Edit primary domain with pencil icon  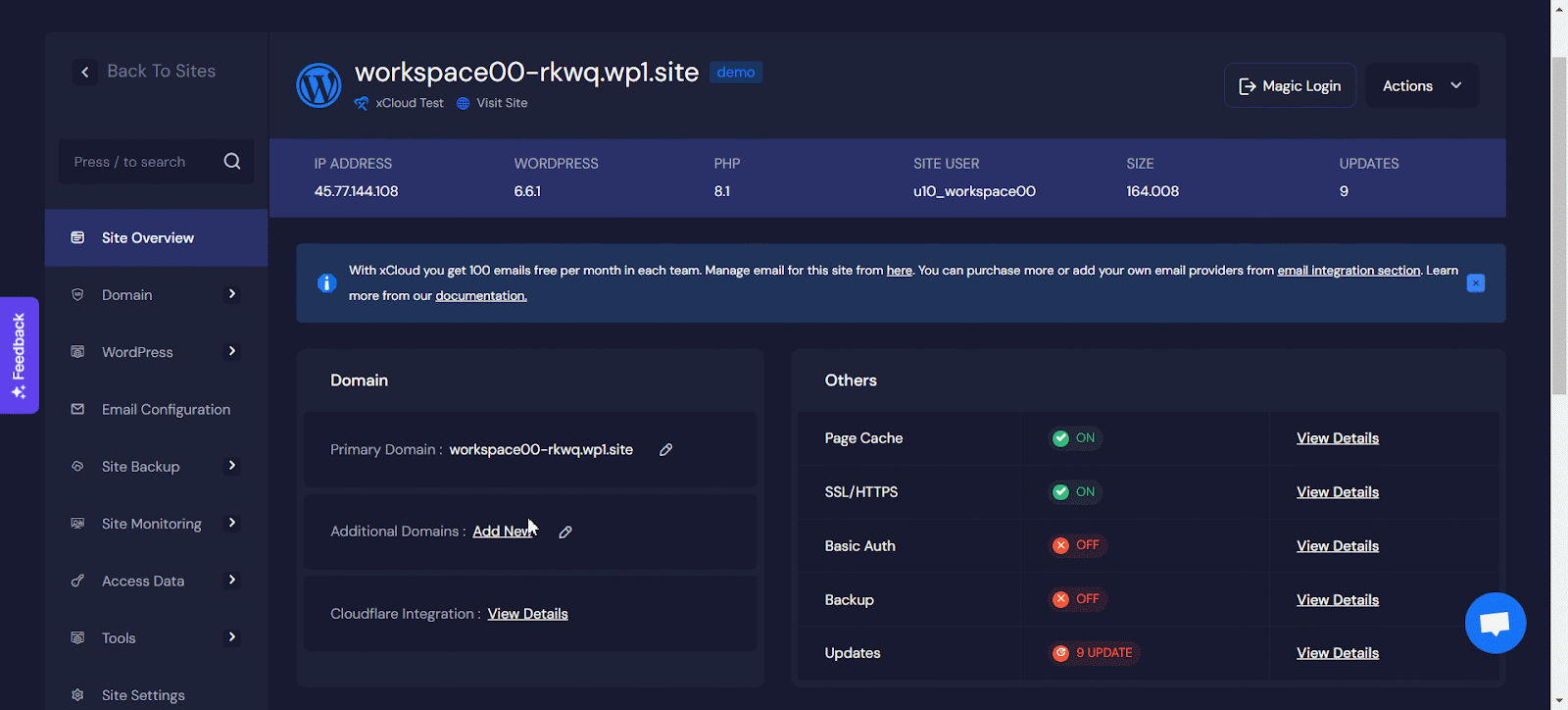(665, 450)
